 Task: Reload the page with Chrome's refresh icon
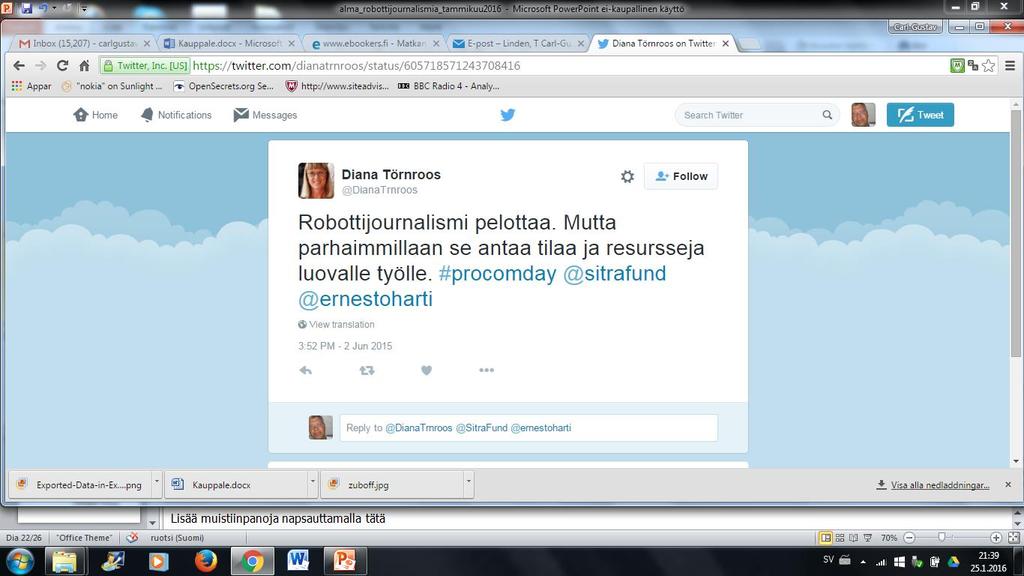(63, 65)
